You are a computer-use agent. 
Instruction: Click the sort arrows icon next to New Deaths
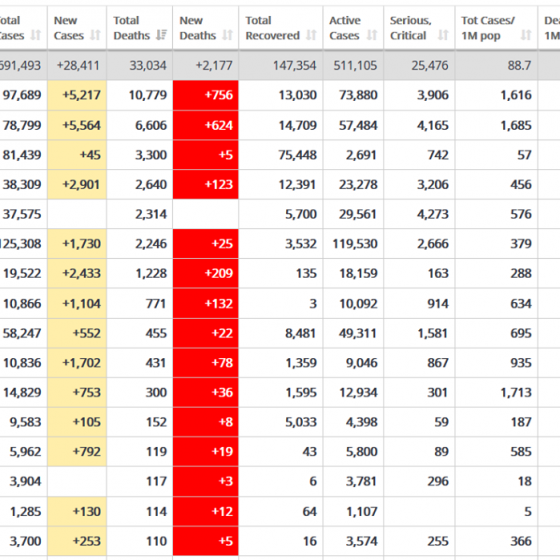tap(228, 35)
